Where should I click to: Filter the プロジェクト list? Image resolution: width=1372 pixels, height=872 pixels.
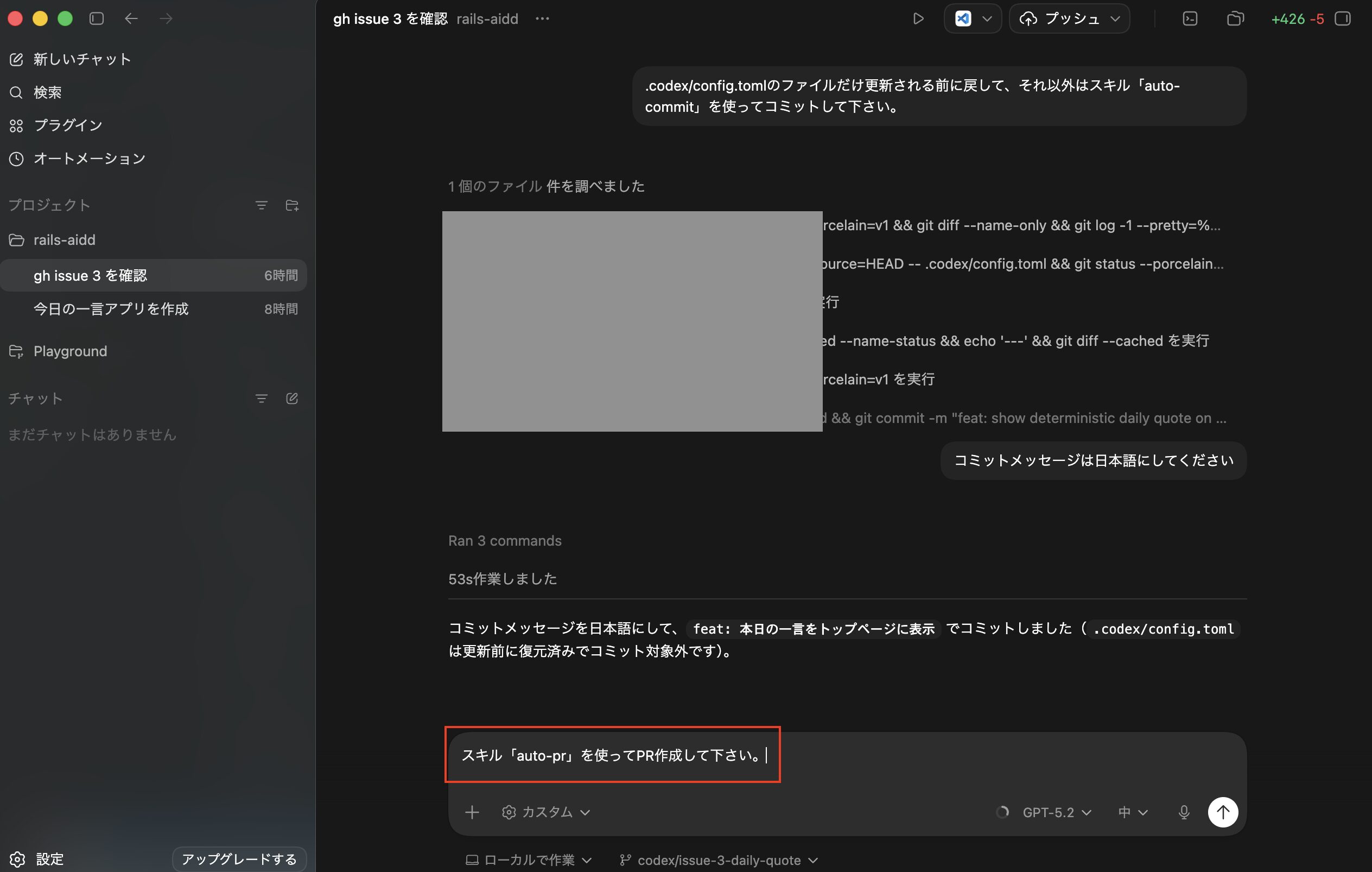click(x=261, y=205)
